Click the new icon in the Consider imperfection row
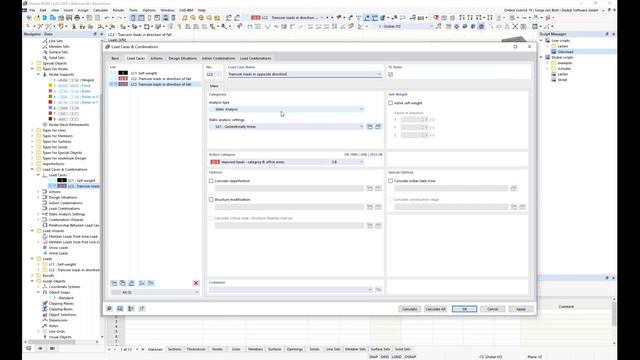 tap(370, 188)
